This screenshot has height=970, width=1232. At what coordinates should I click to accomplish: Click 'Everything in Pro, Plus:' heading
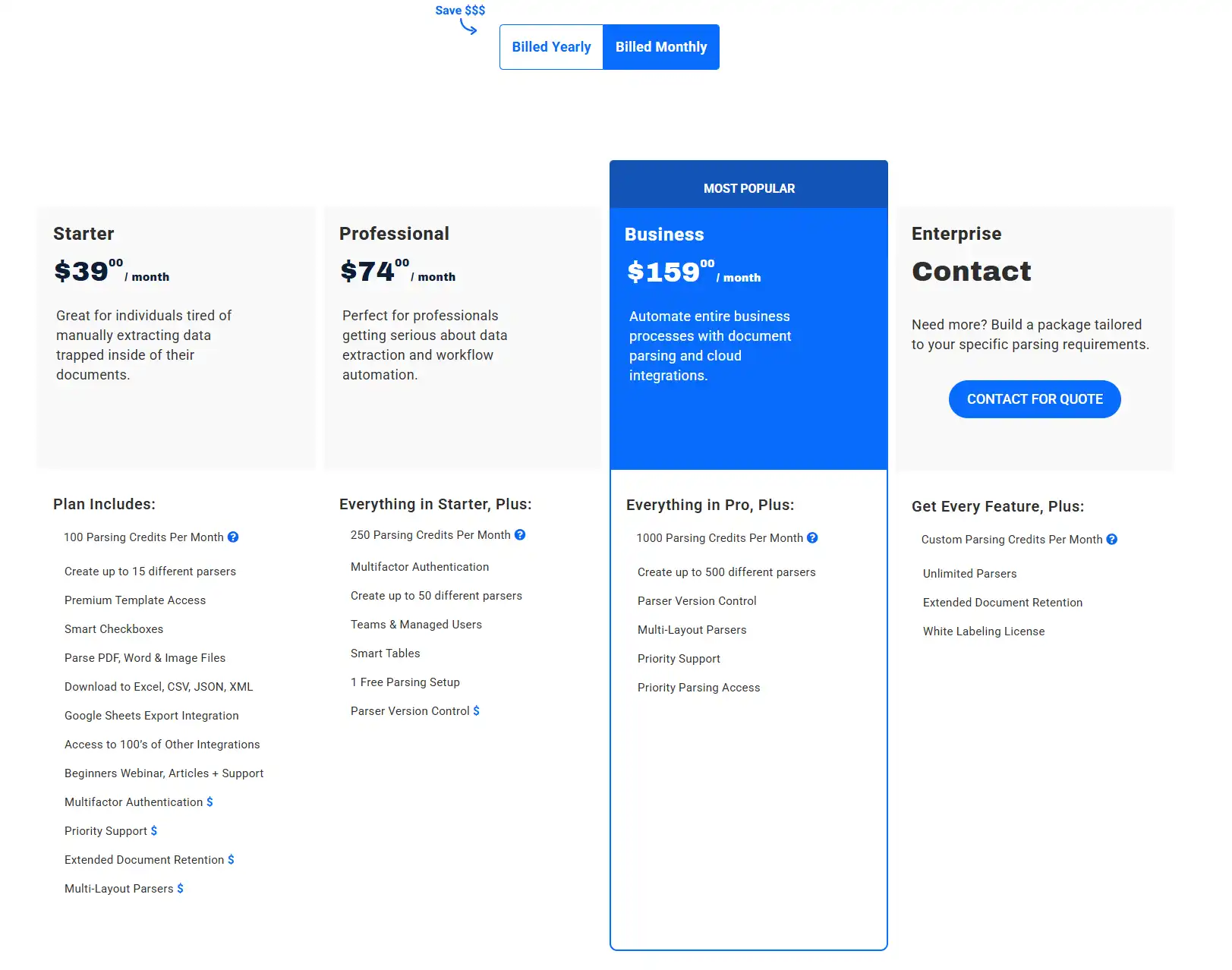pos(711,505)
